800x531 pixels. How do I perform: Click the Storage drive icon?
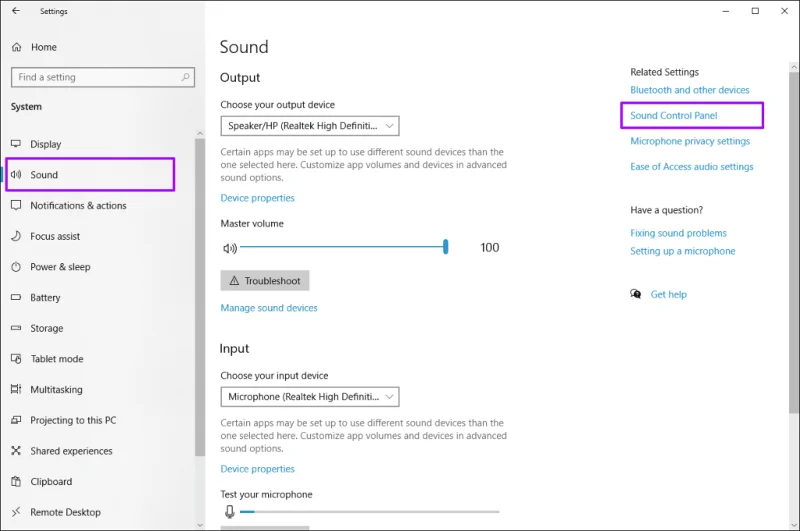[x=16, y=328]
